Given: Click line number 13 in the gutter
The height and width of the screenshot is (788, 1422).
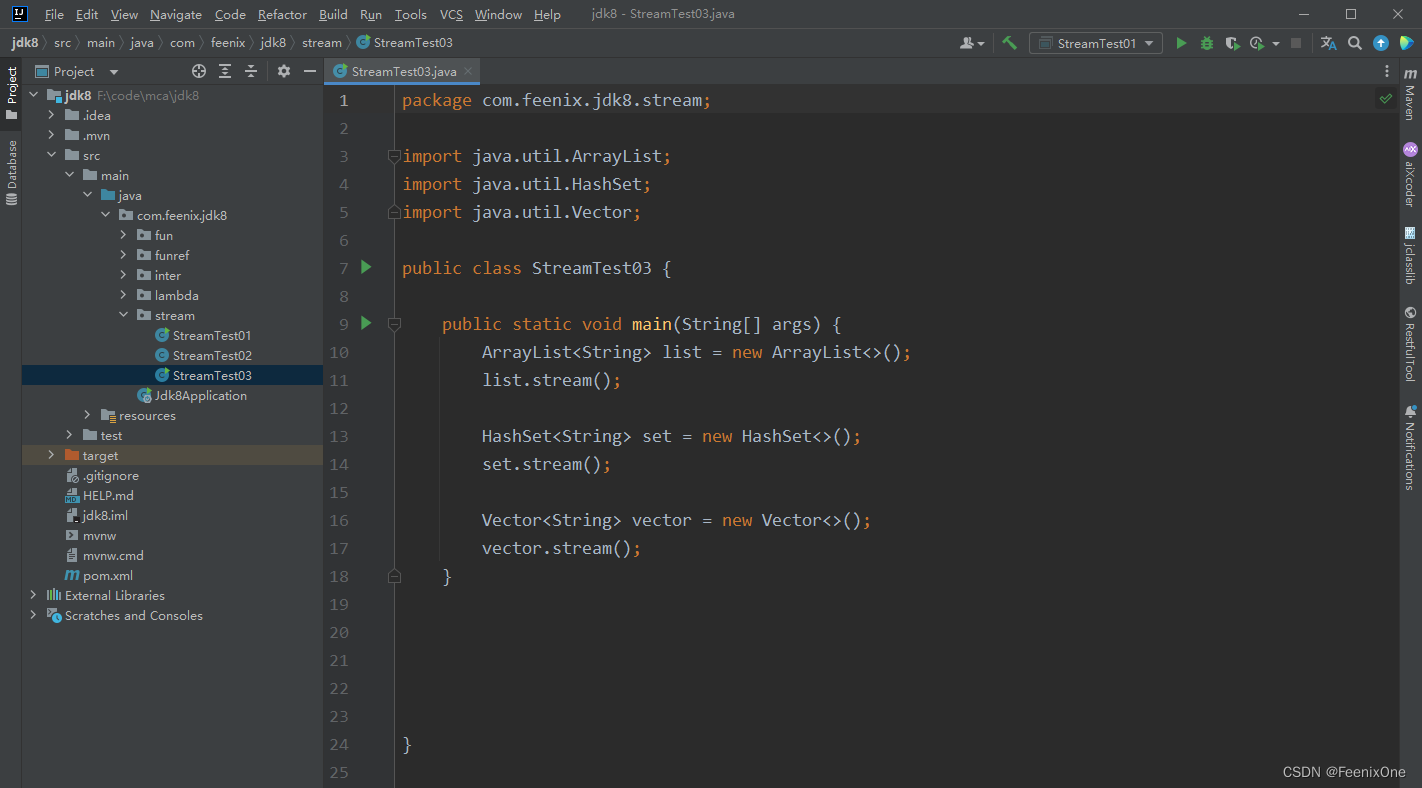Looking at the screenshot, I should click(338, 436).
